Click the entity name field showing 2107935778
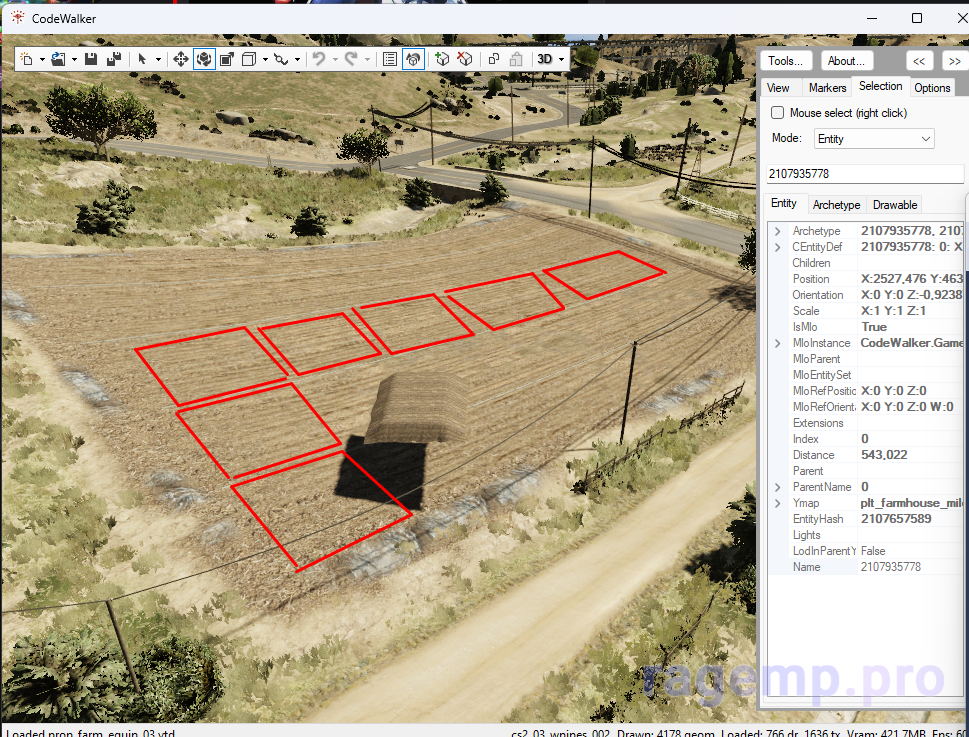 (864, 174)
